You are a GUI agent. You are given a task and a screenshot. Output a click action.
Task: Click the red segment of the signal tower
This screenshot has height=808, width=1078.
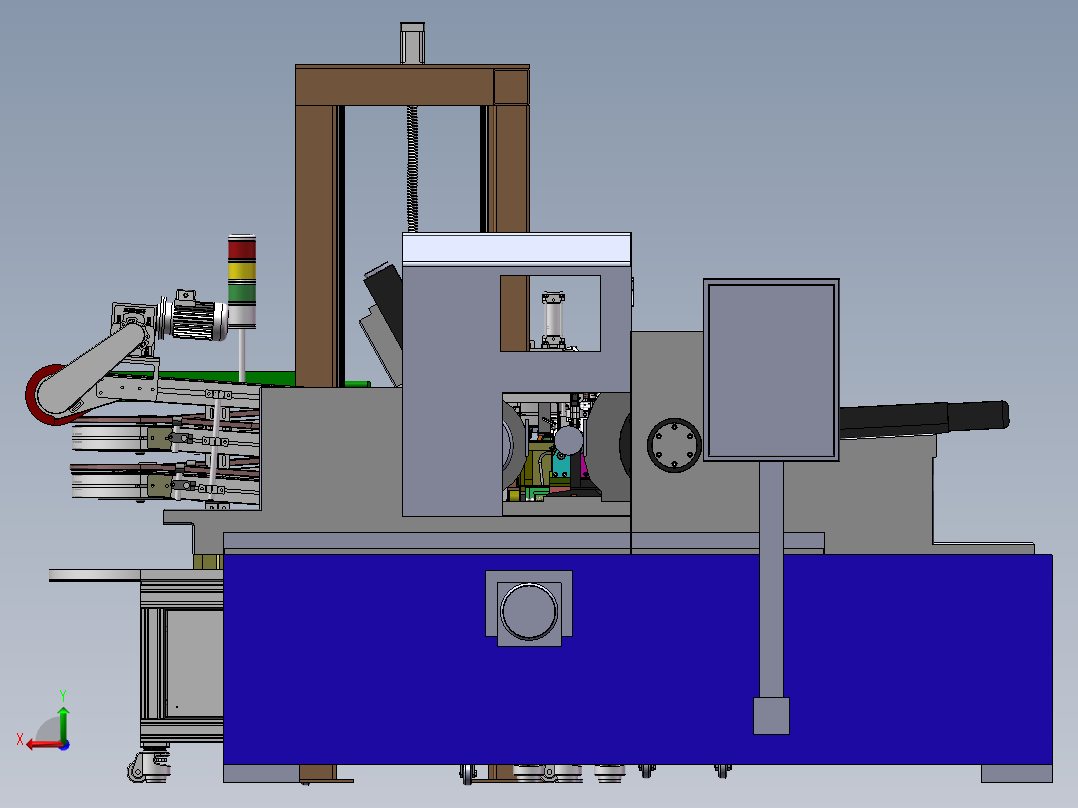tap(242, 249)
